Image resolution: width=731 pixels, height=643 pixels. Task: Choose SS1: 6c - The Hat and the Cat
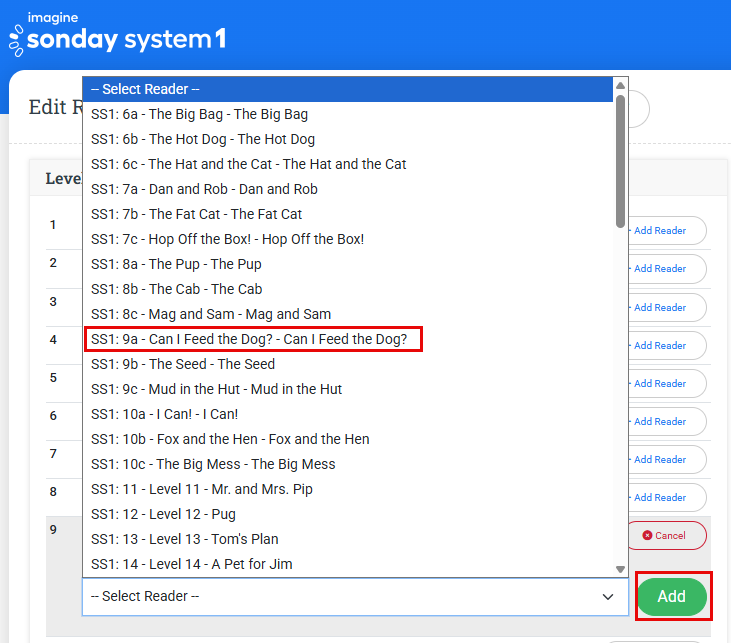(348, 164)
